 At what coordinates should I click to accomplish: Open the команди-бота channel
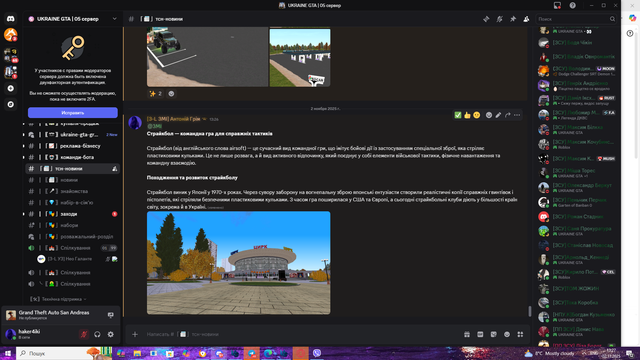tap(73, 157)
